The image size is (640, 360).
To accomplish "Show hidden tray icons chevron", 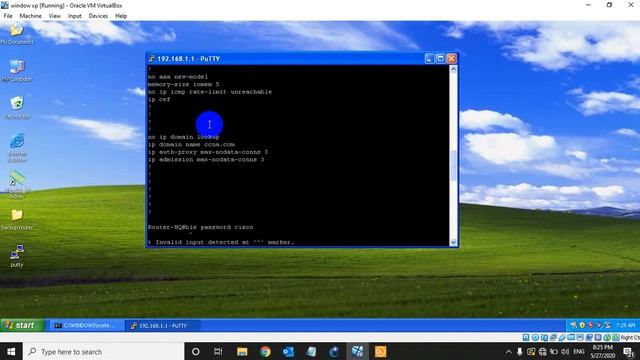I will click(x=508, y=351).
